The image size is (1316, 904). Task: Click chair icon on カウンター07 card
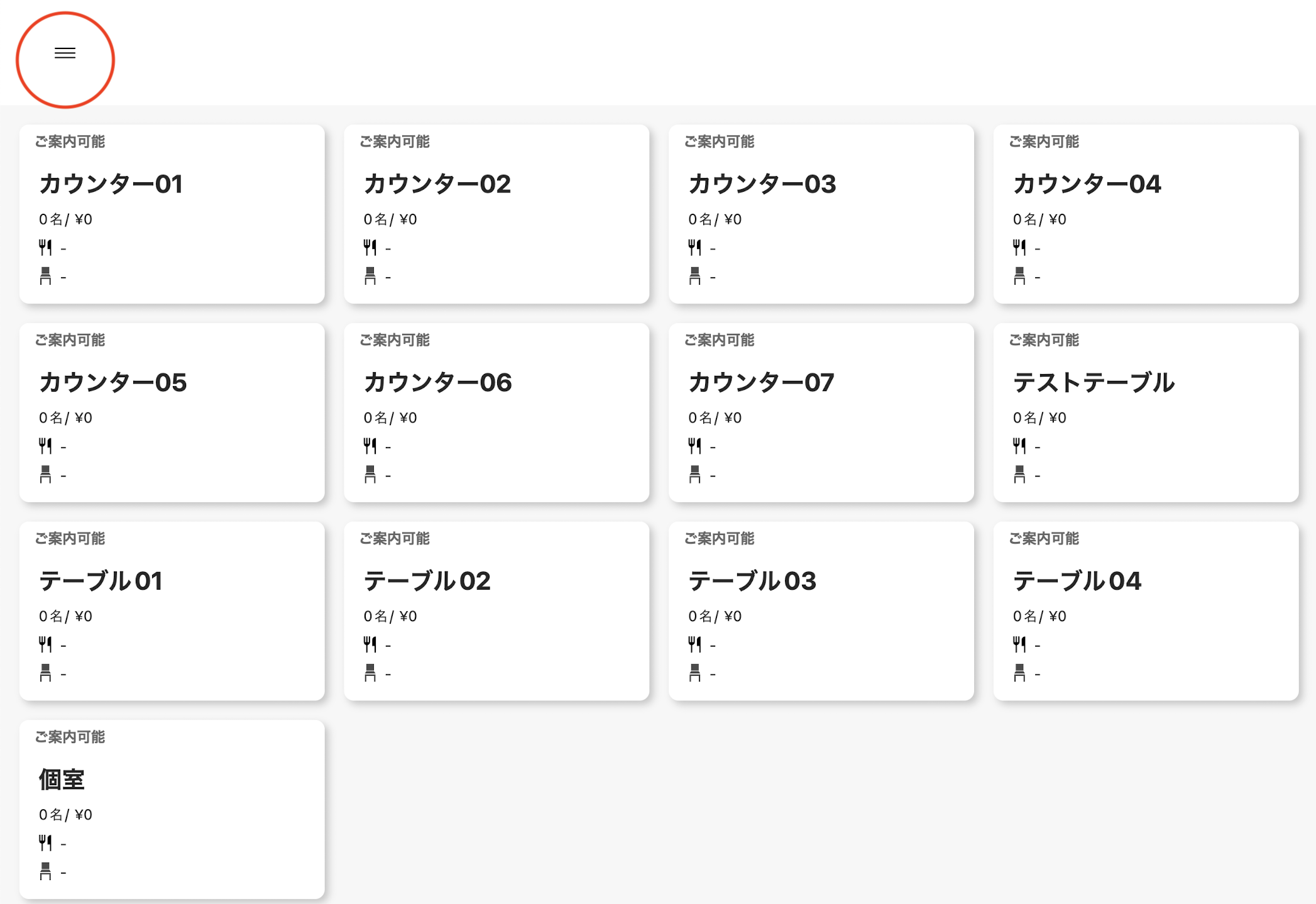coord(694,475)
